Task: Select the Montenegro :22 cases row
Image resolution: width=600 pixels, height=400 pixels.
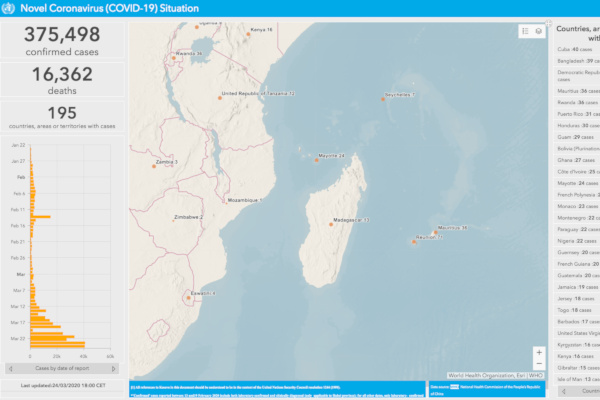Action: click(x=577, y=218)
